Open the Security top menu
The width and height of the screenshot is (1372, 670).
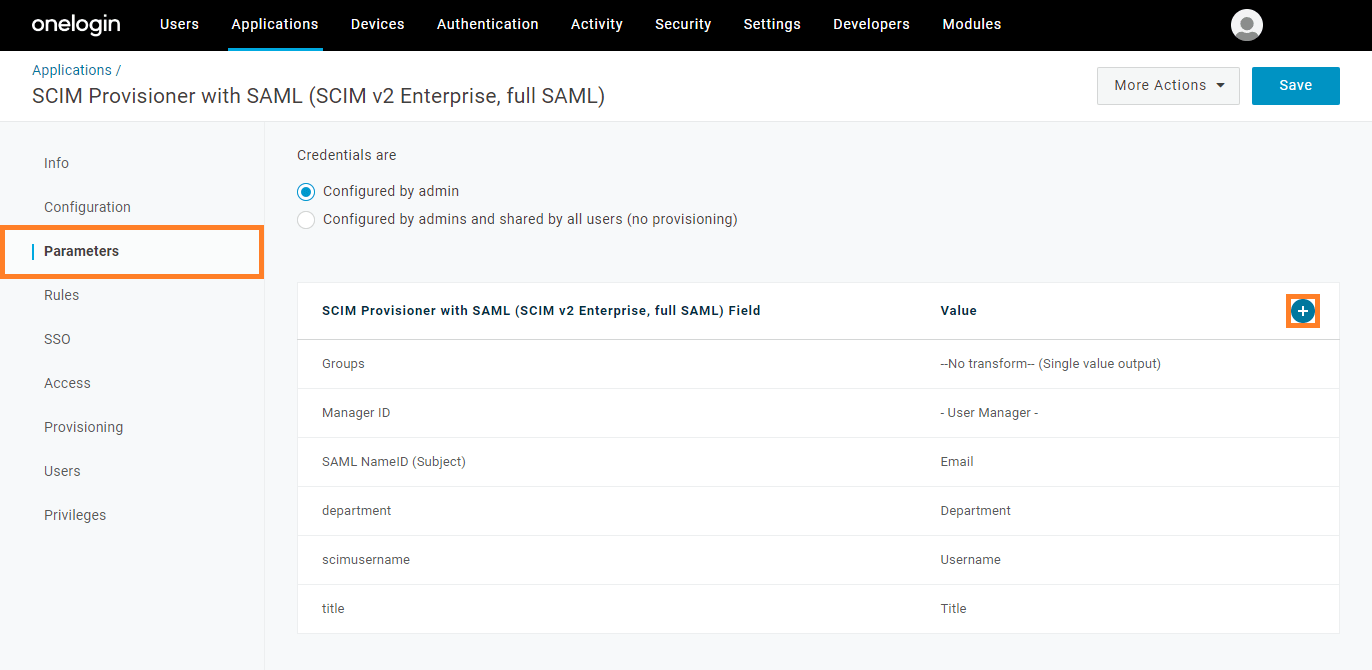[x=683, y=24]
